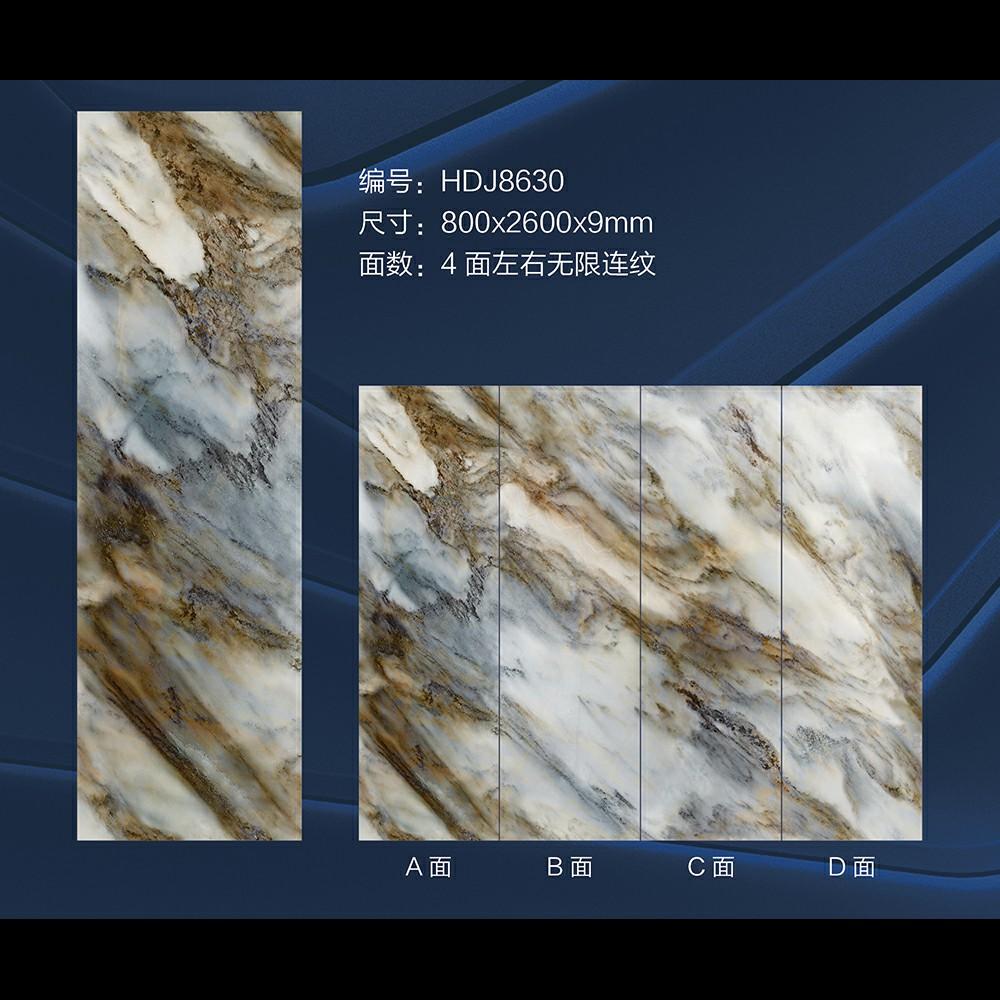The image size is (1000, 1000).
Task: Click the size text 800x2600x9mm
Action: tap(547, 223)
